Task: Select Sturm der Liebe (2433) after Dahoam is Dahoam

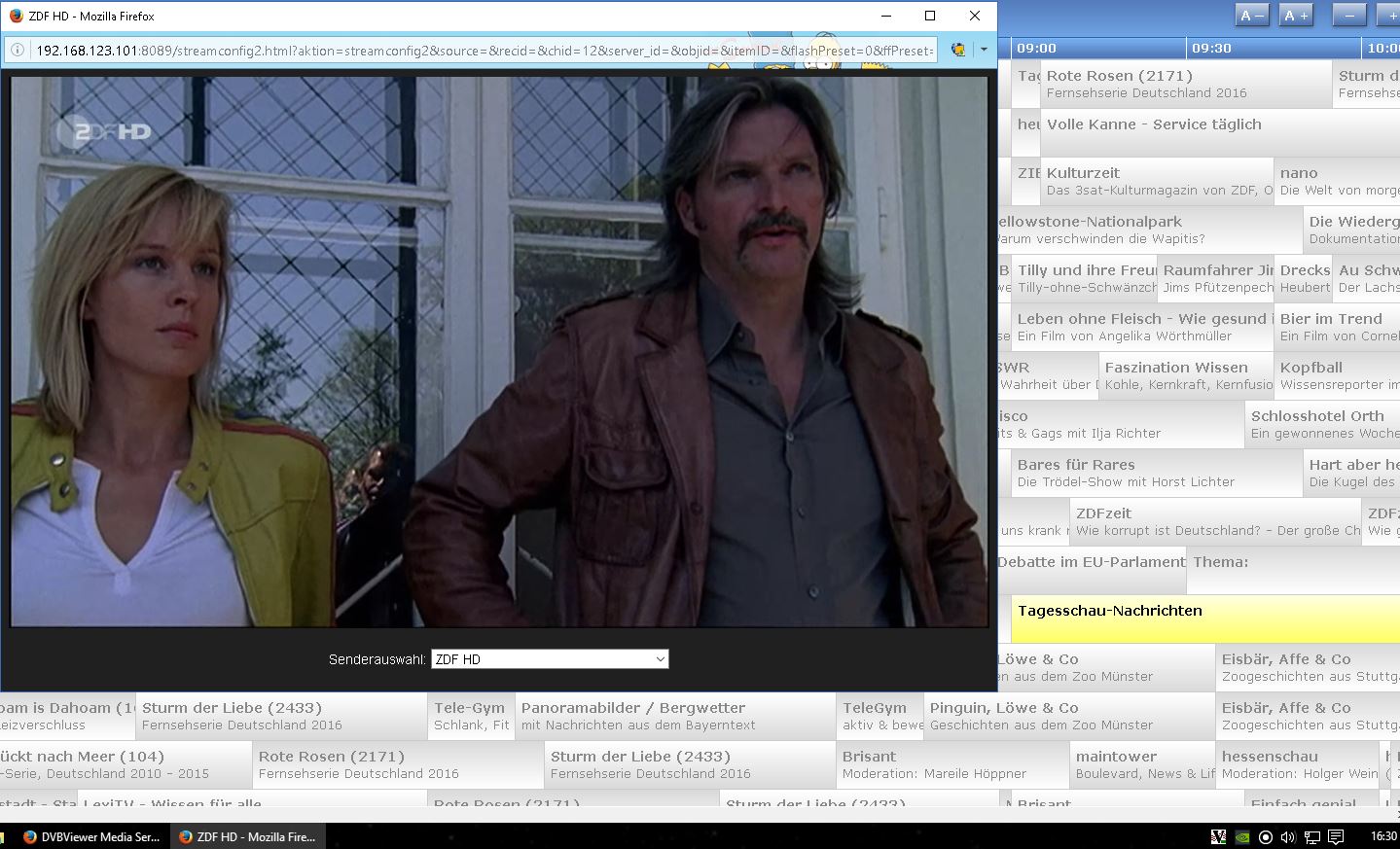Action: tap(281, 716)
